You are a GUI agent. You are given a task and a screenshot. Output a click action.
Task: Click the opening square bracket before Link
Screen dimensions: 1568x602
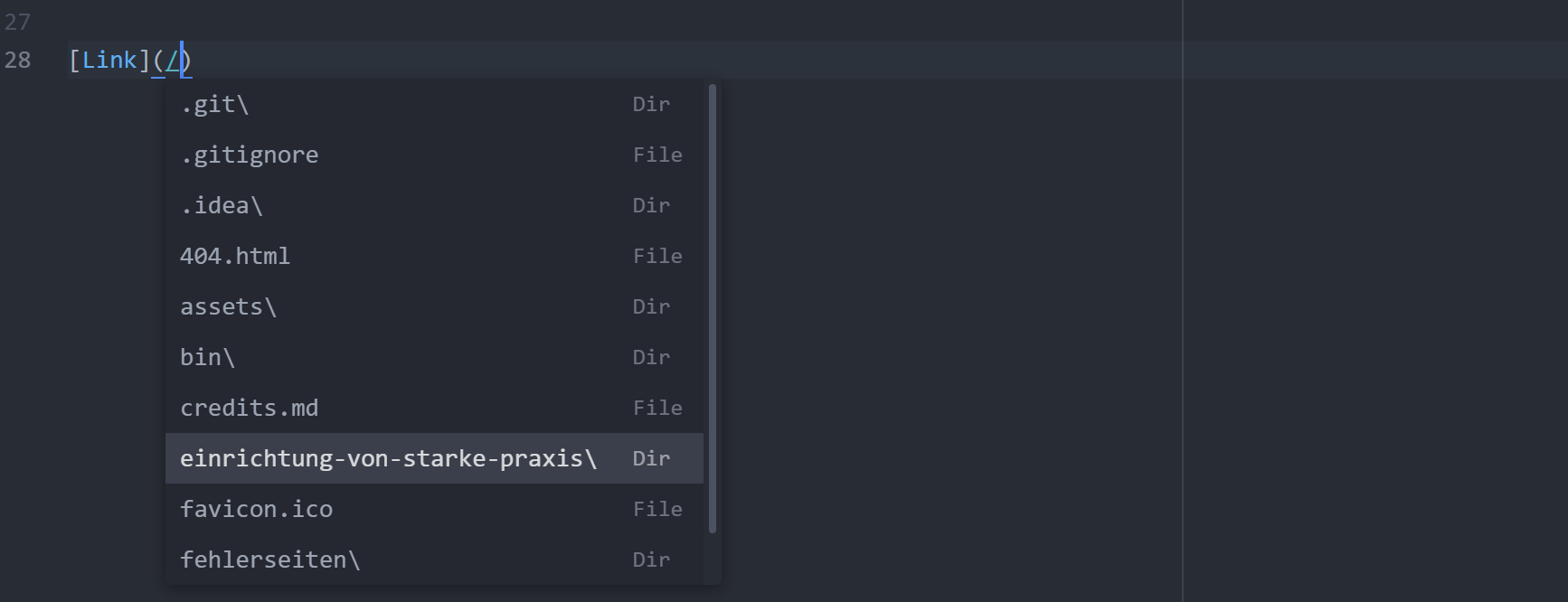[x=75, y=61]
